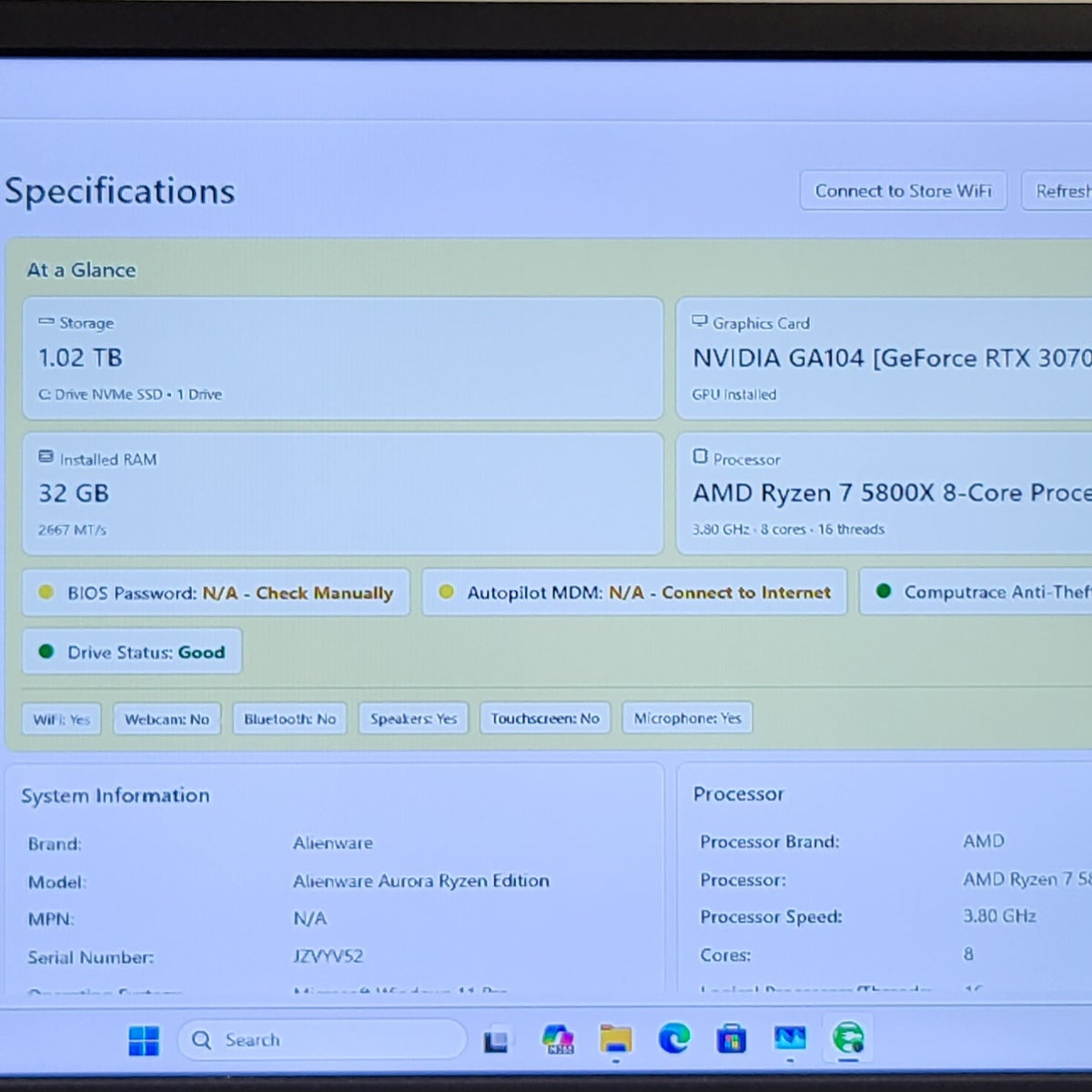Click the At a Glance heading
Screen dimensions: 1092x1092
81,270
